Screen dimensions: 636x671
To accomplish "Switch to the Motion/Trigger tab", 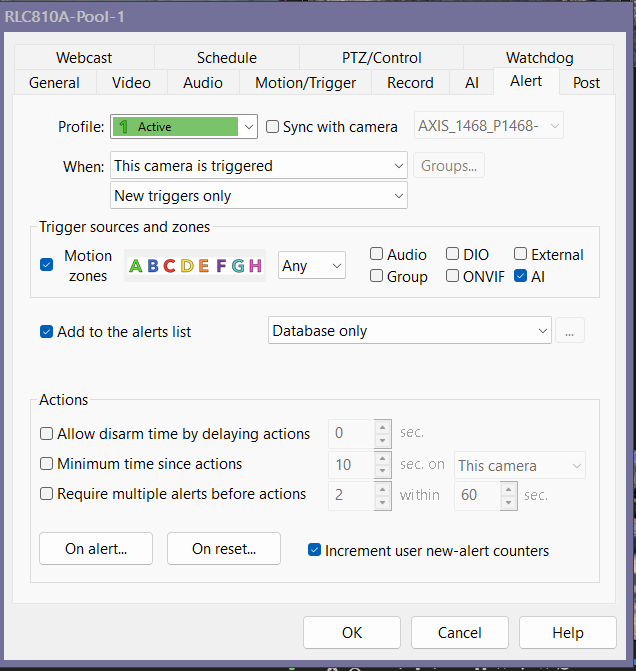I will pos(305,83).
